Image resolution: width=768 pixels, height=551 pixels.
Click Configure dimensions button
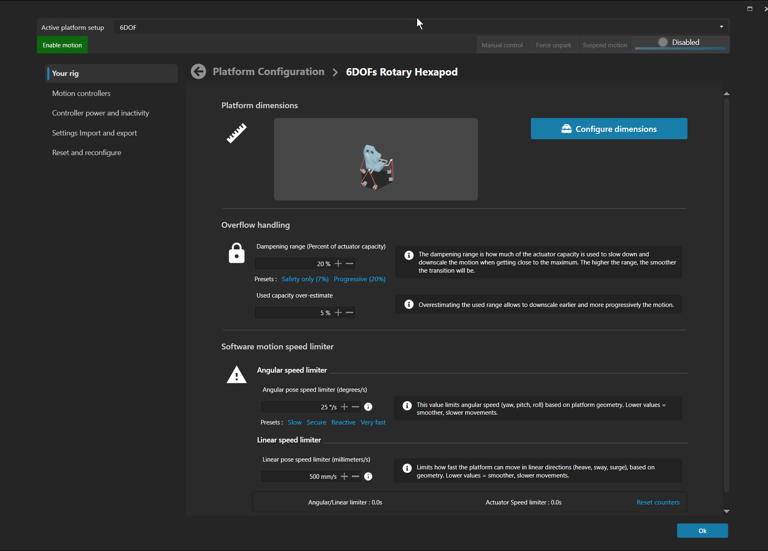(x=609, y=129)
